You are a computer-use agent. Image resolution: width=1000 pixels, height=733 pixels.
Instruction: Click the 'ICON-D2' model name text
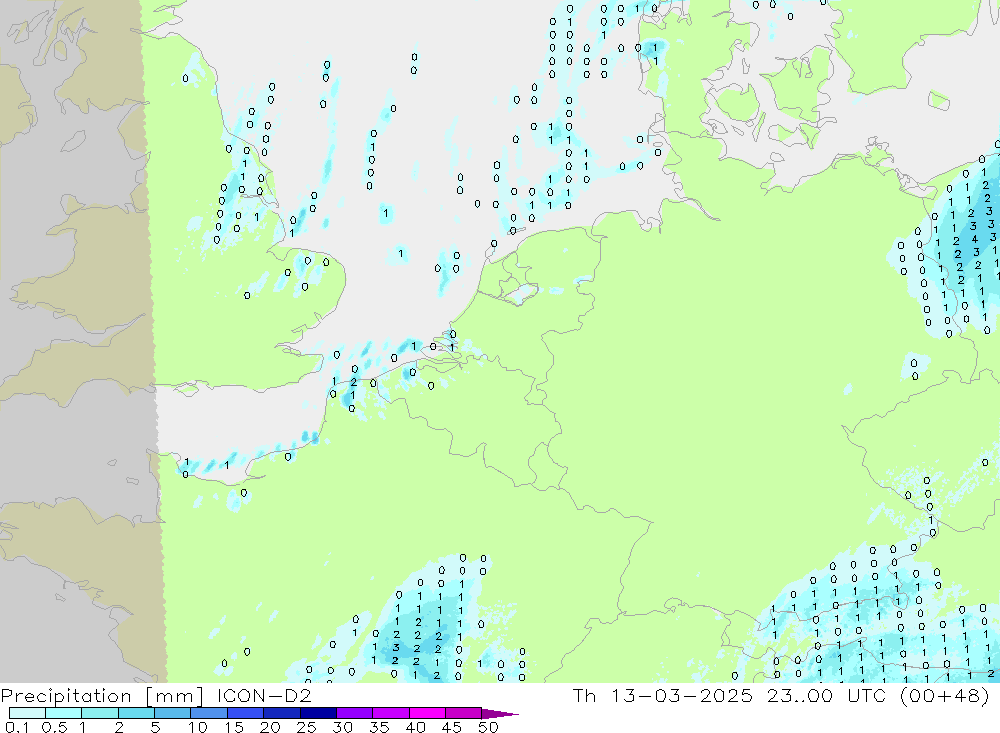pos(264,695)
